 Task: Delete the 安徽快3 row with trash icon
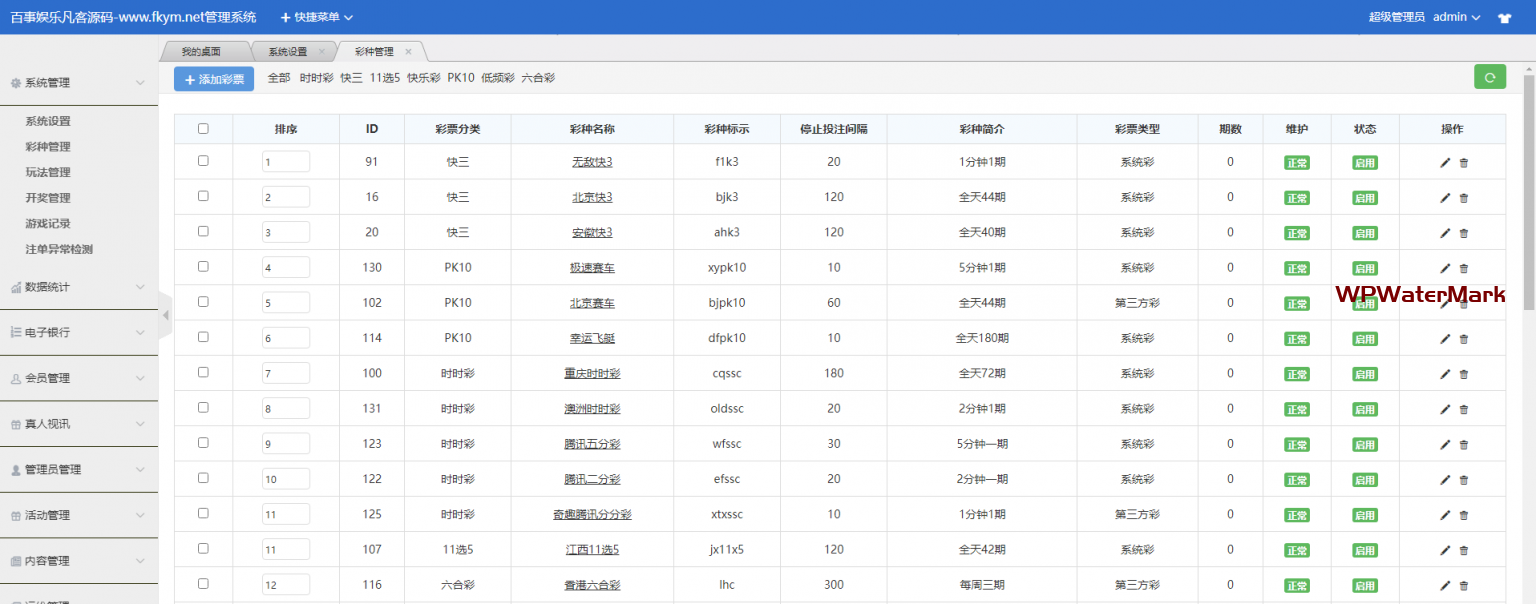point(1464,233)
